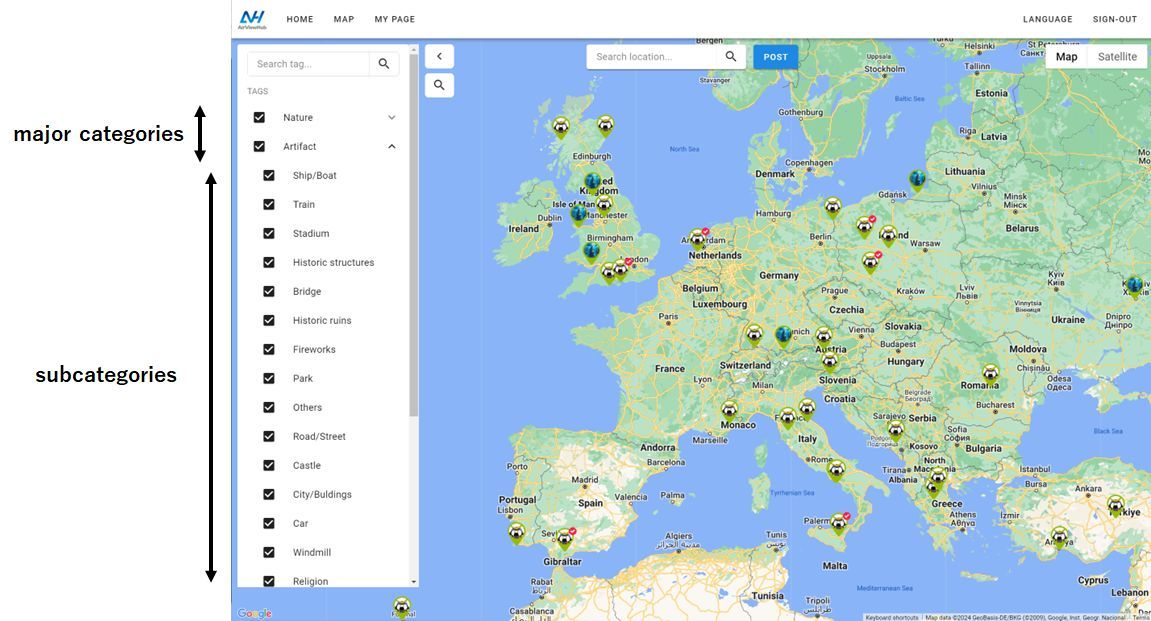The height and width of the screenshot is (621, 1151).
Task: Toggle the Historic structures checkbox
Action: [x=269, y=262]
